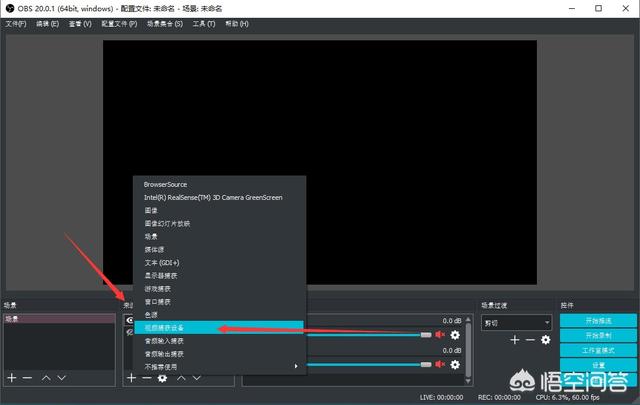Click the 开始推流 button
640x405 pixels.
coord(598,321)
